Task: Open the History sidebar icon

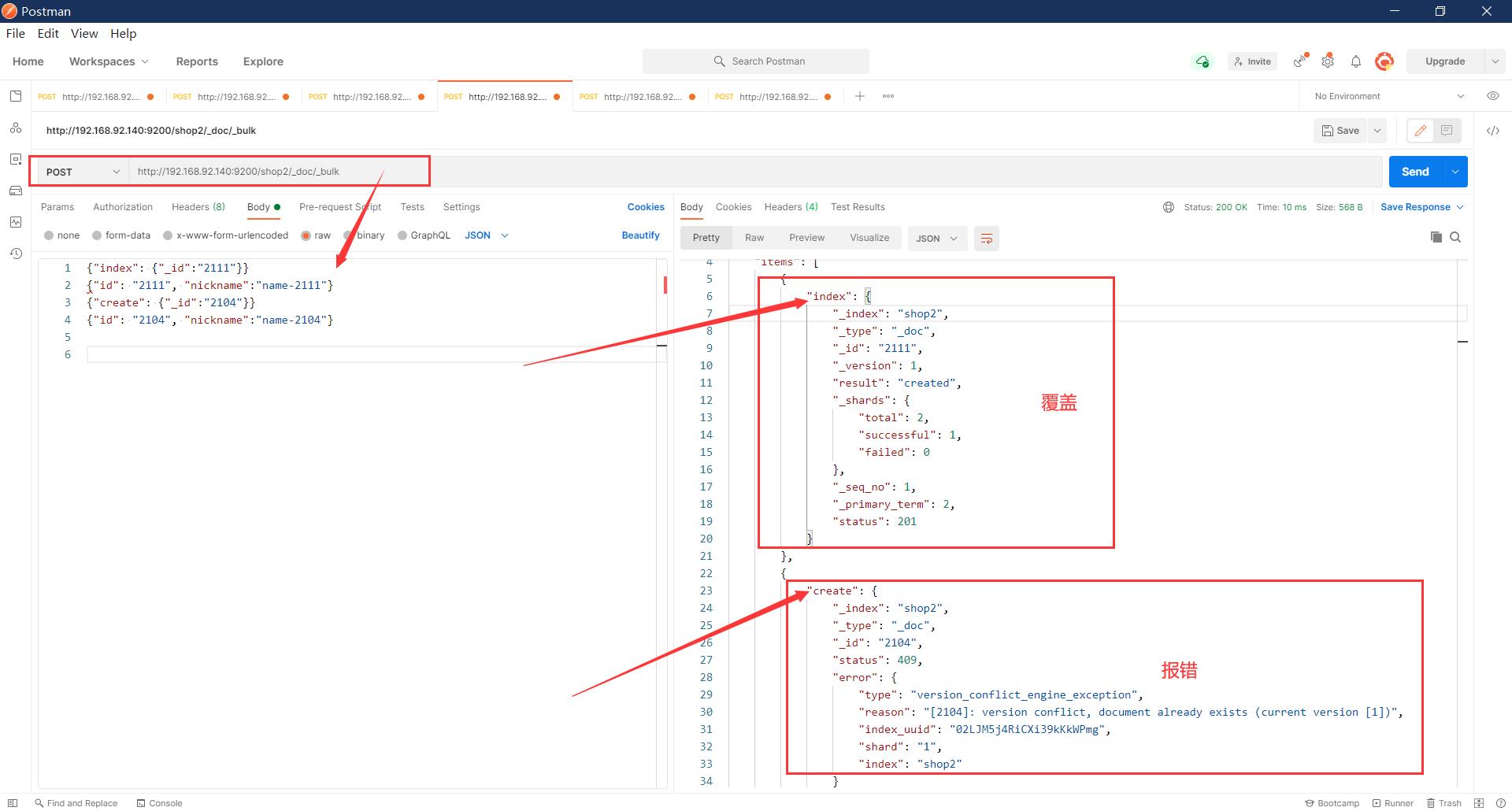Action: click(16, 254)
